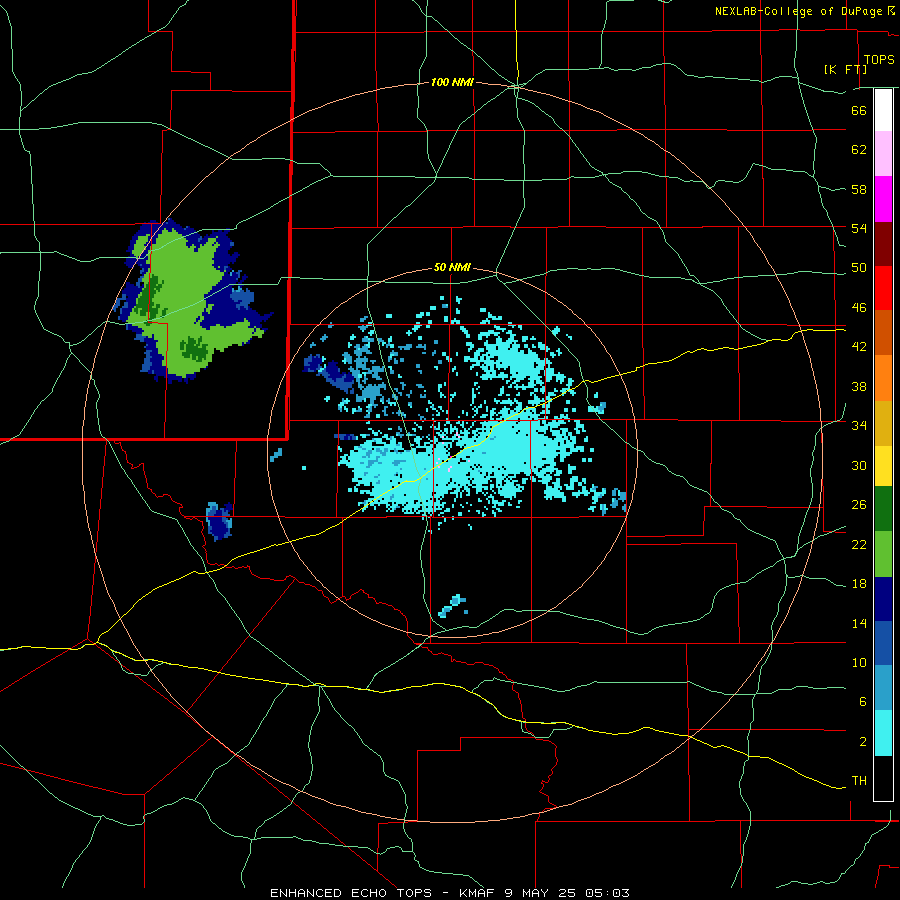Click the TH legend label
900x900 pixels.
click(859, 781)
